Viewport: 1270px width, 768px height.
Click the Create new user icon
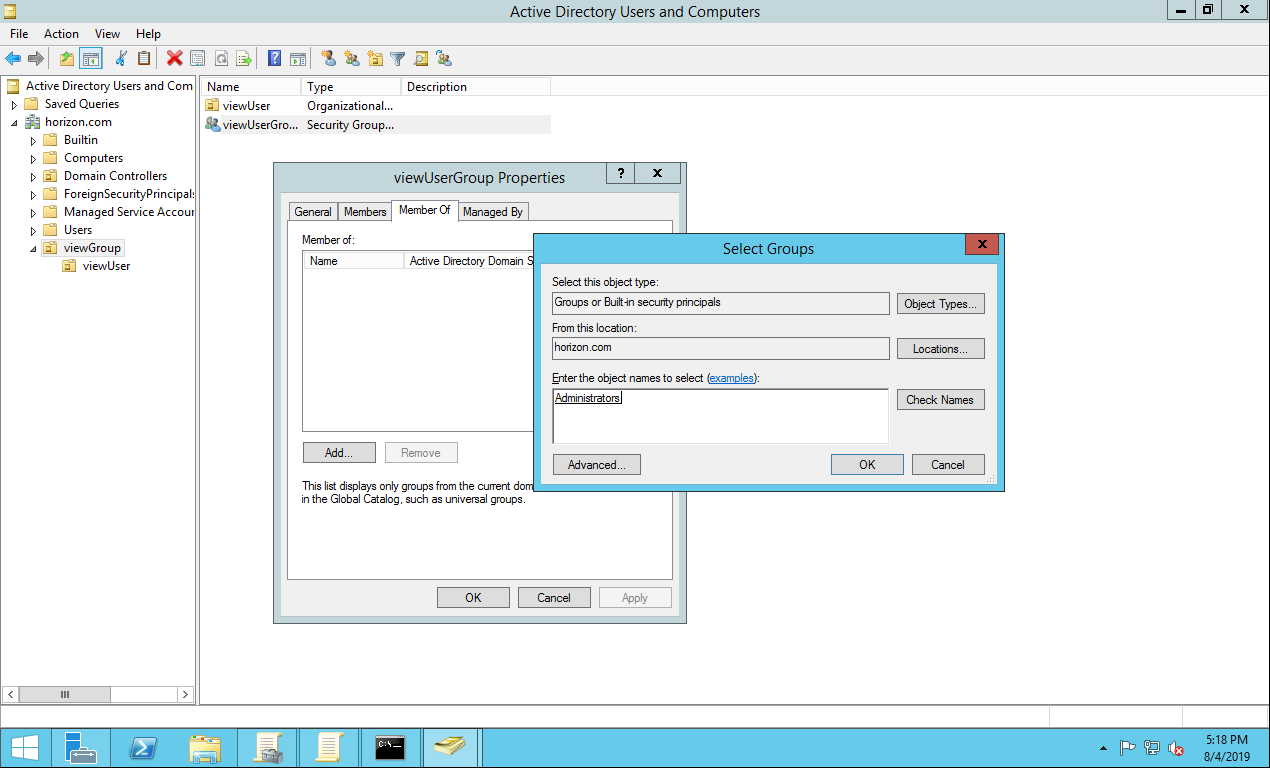328,59
